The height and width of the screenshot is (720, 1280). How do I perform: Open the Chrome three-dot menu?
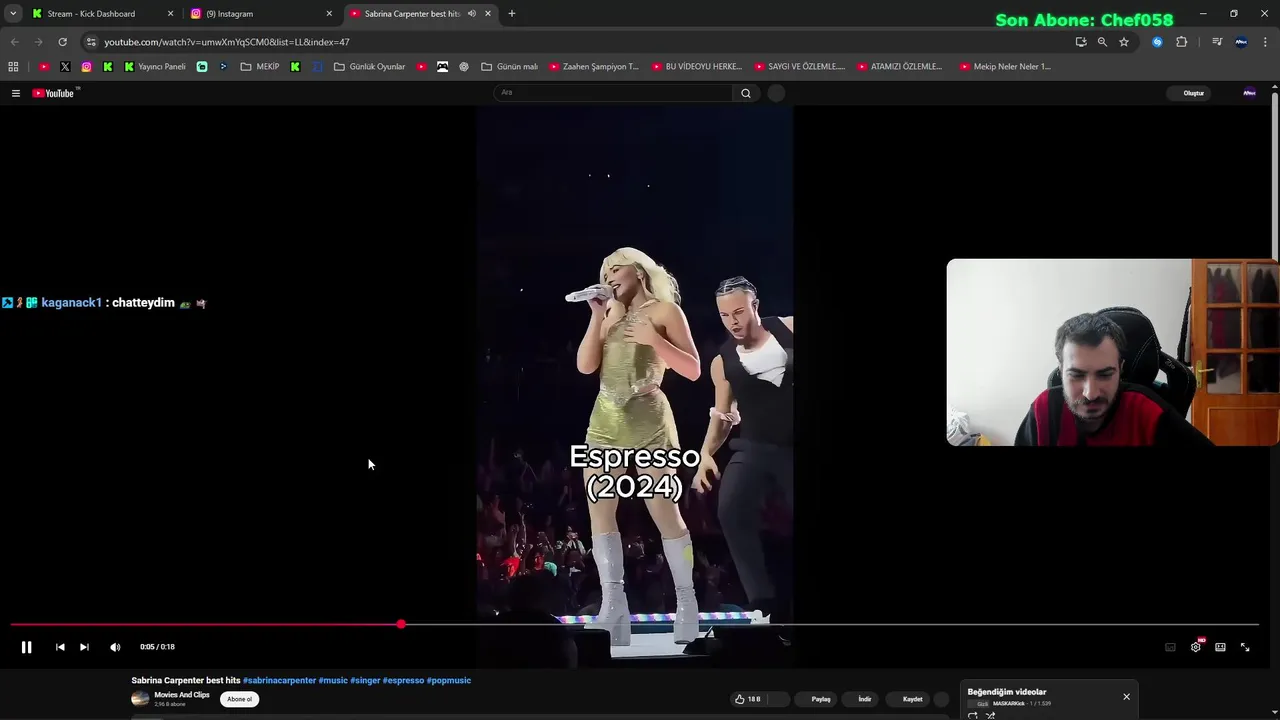pyautogui.click(x=1264, y=42)
